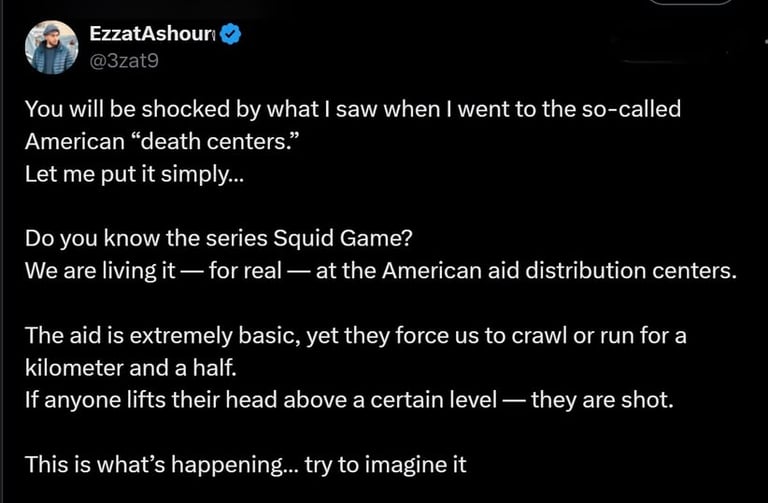Click the text "American aid distribution centers."
The width and height of the screenshot is (768, 503).
[x=559, y=271]
